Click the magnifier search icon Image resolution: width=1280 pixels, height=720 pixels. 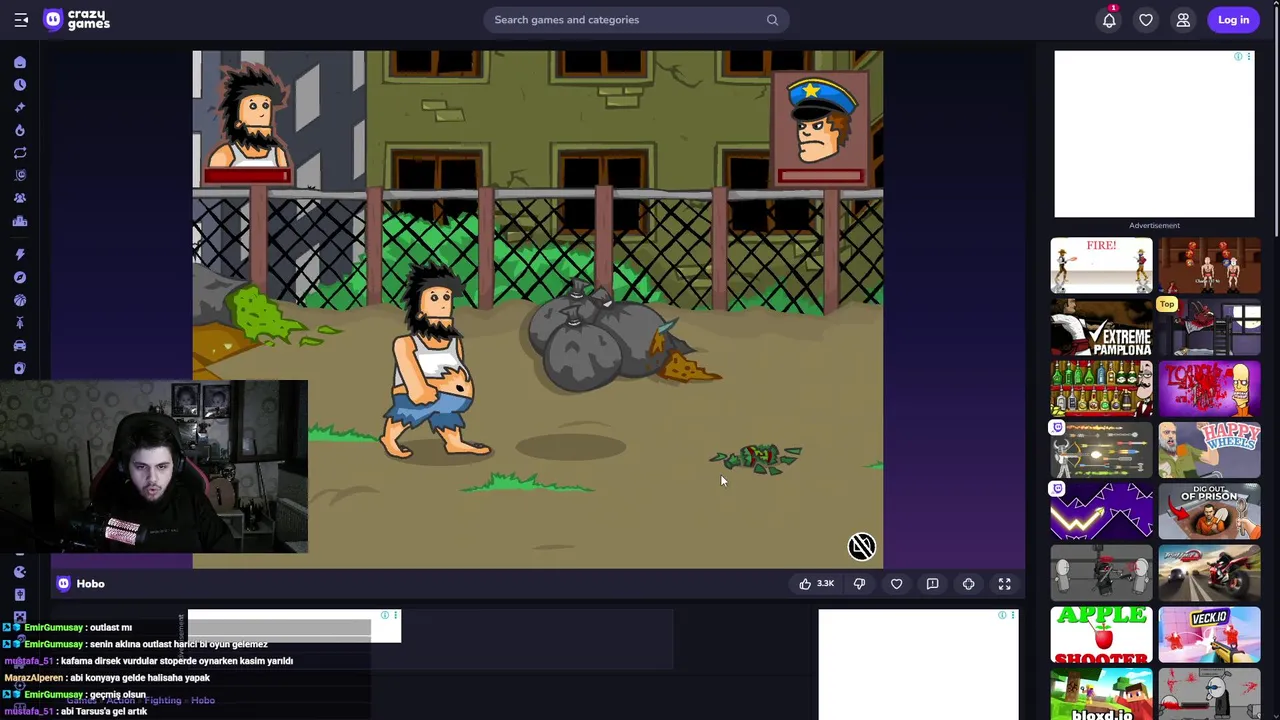pyautogui.click(x=772, y=20)
